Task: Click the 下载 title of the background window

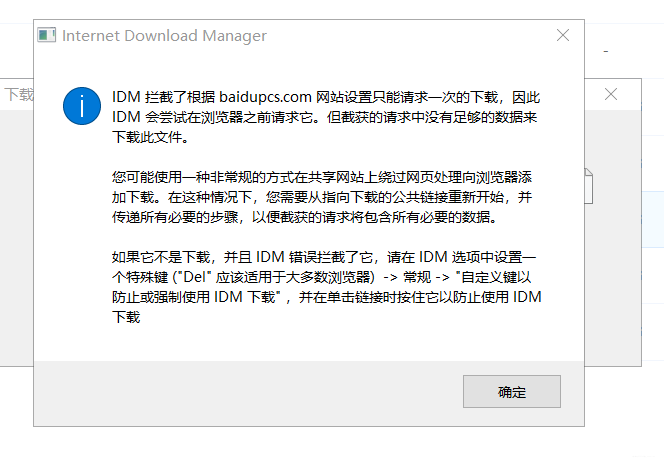Action: pos(19,94)
